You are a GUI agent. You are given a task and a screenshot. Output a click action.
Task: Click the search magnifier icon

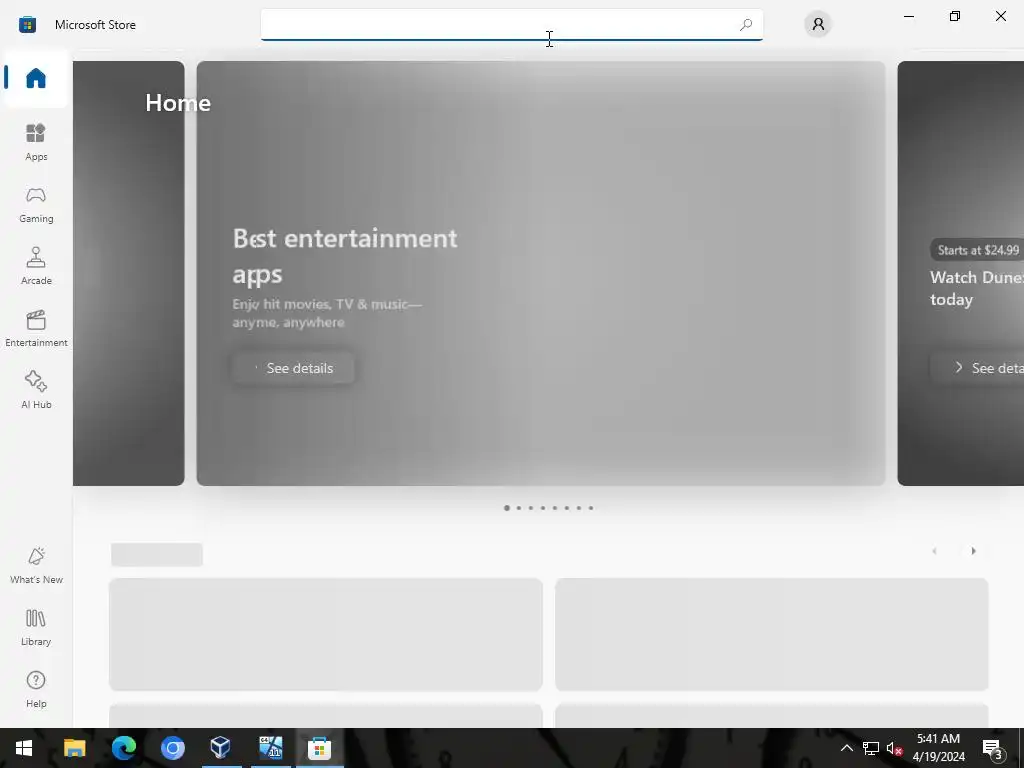[746, 25]
